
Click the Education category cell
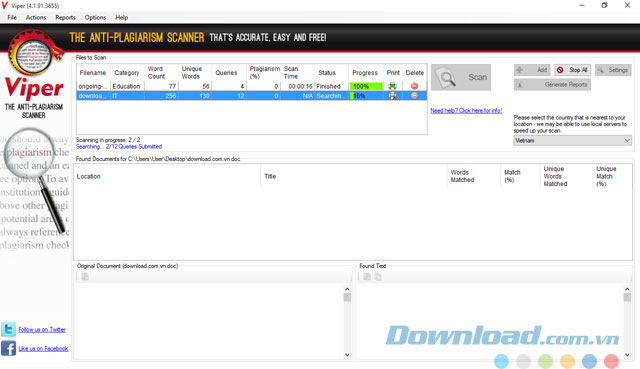pos(126,86)
